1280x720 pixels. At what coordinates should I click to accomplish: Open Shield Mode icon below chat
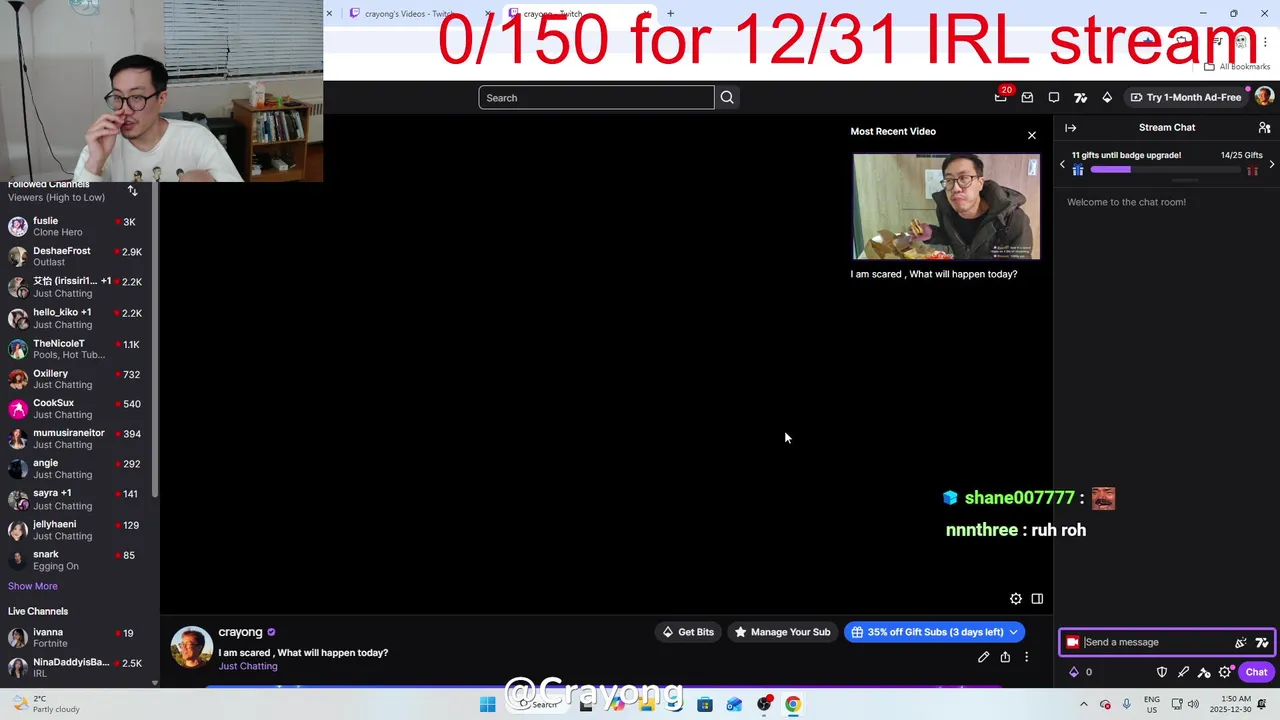tap(1162, 672)
